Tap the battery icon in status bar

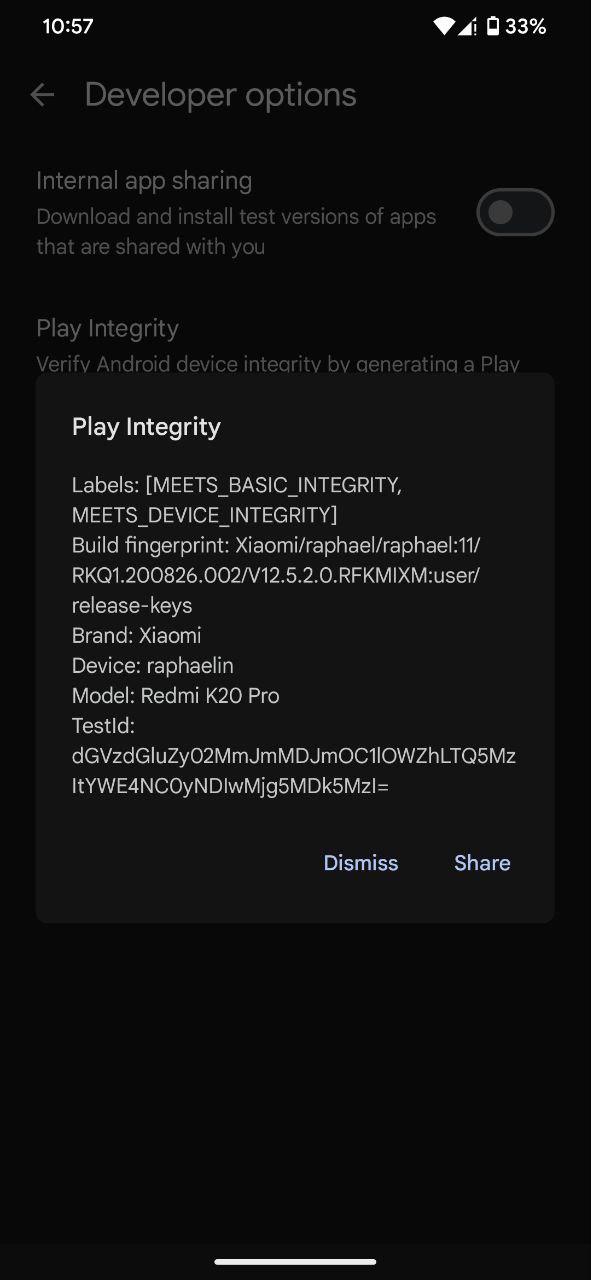[493, 27]
